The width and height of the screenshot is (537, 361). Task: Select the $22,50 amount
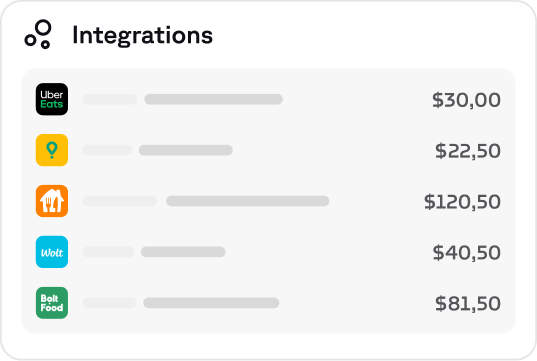(x=468, y=151)
